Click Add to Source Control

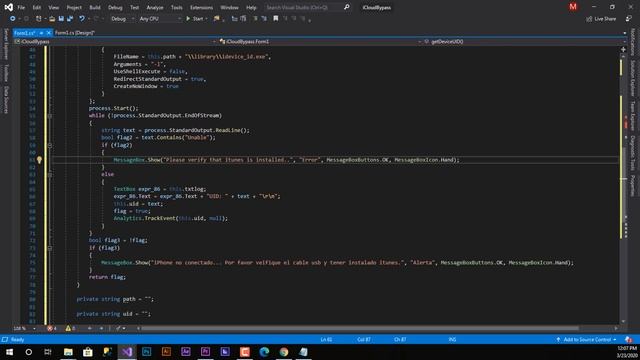click(587, 340)
